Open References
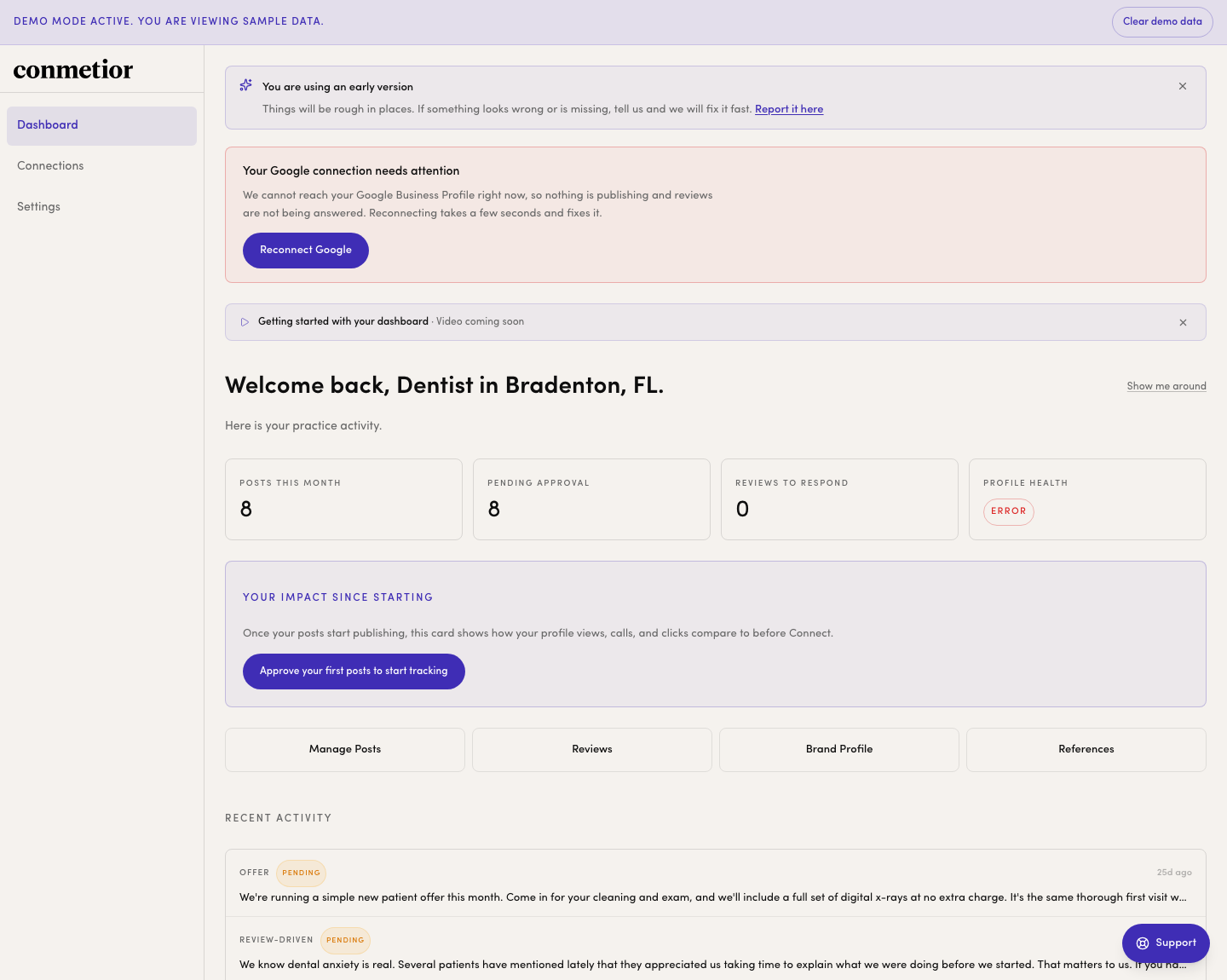 [1086, 750]
